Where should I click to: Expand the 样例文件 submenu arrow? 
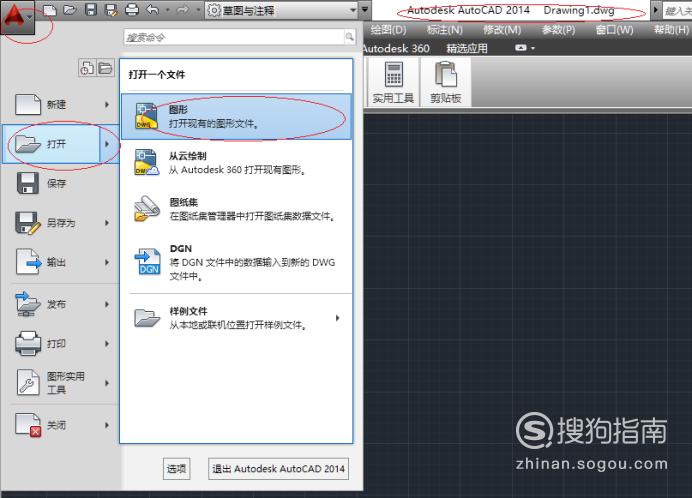pyautogui.click(x=338, y=318)
